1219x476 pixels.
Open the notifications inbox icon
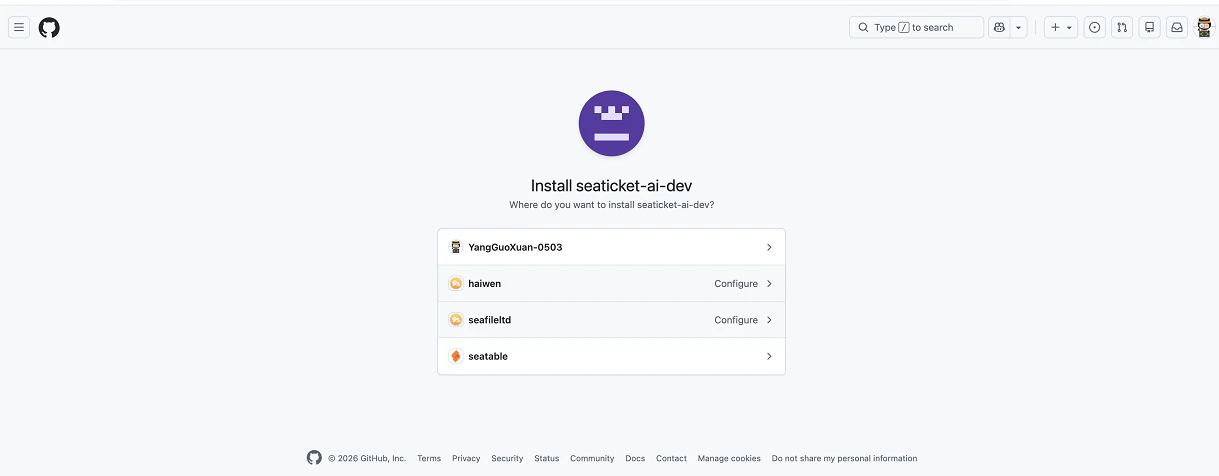pyautogui.click(x=1177, y=28)
